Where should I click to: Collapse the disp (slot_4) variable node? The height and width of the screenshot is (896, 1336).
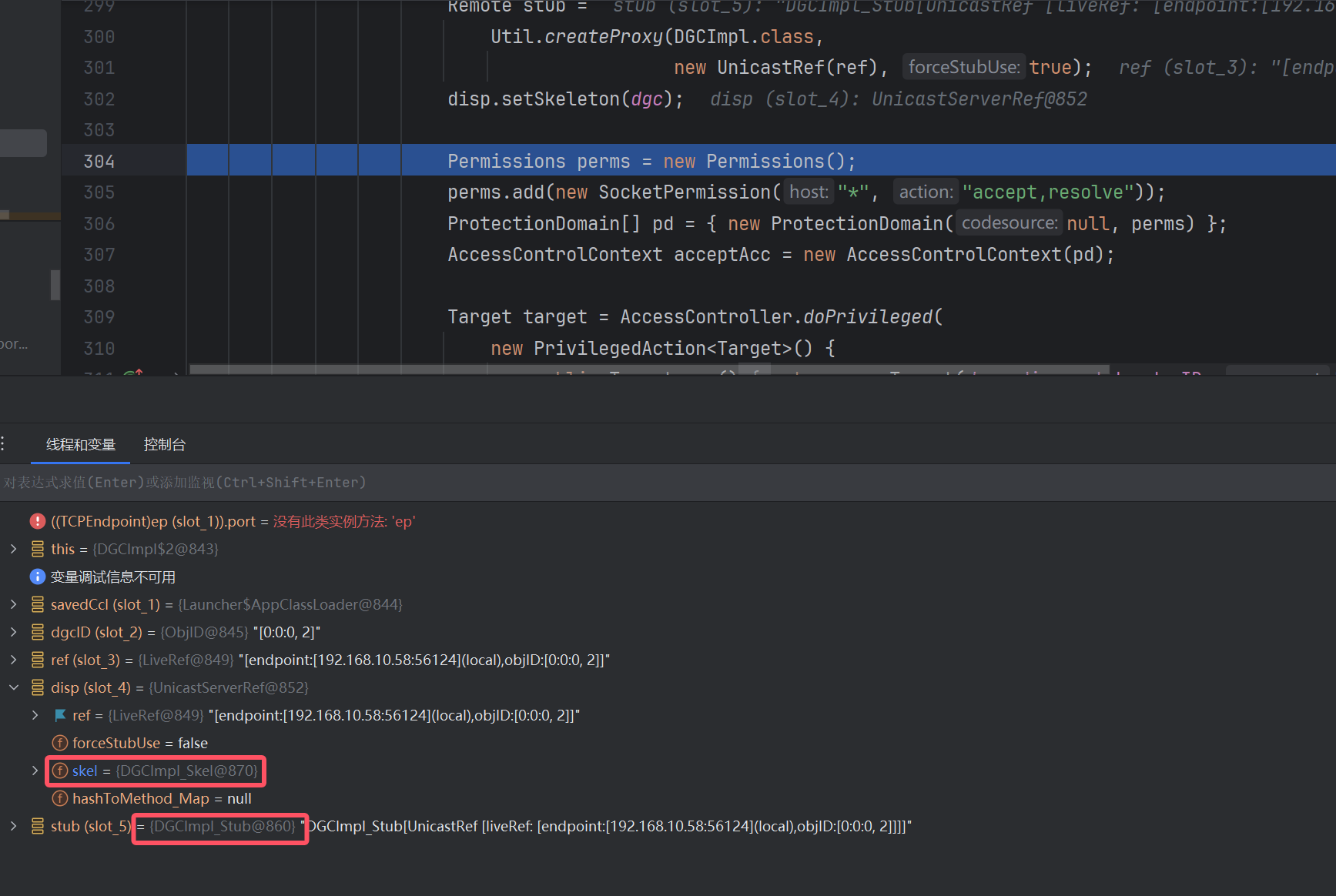(x=14, y=687)
